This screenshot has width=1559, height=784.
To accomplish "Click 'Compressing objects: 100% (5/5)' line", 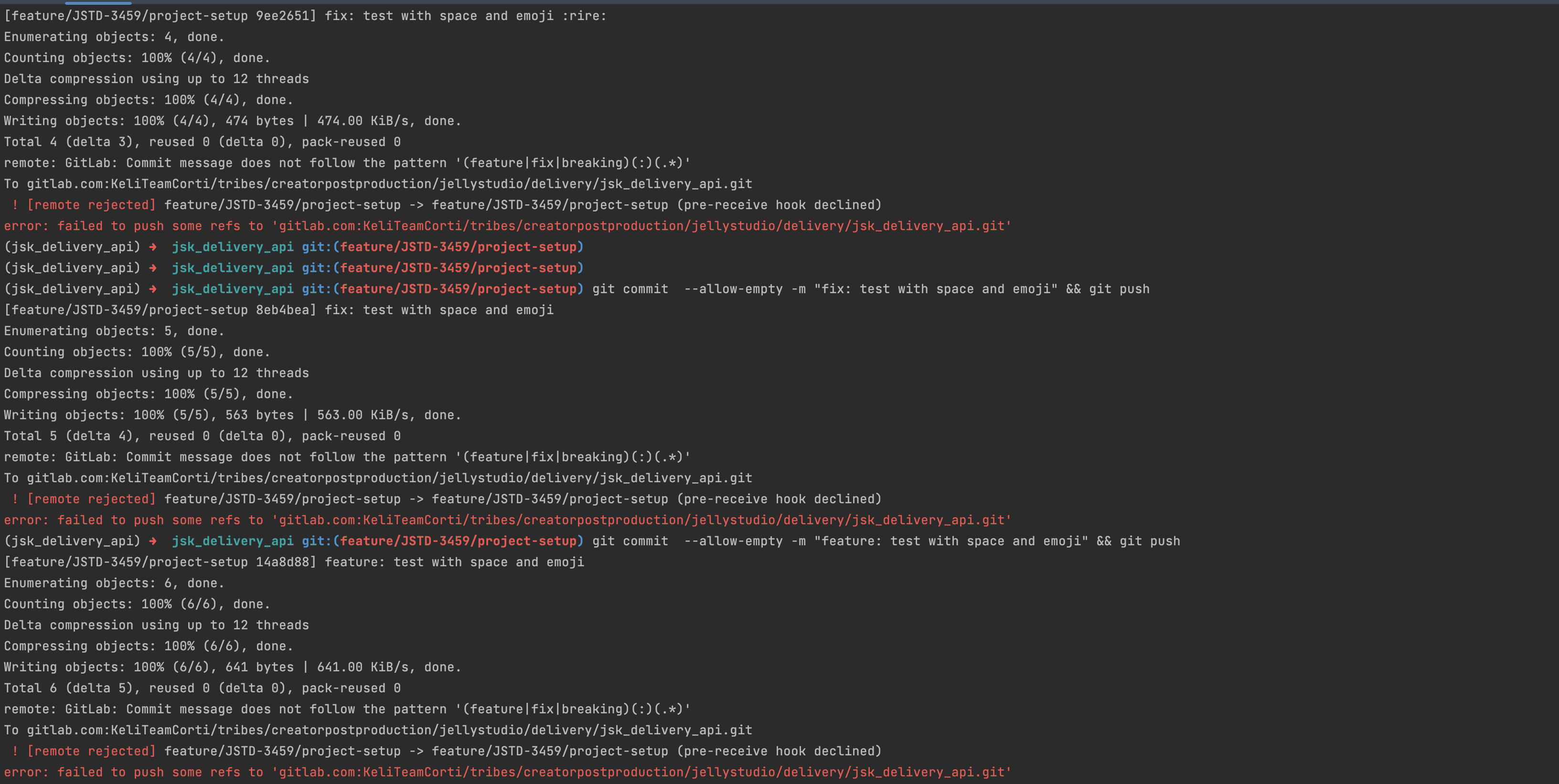I will 148,394.
